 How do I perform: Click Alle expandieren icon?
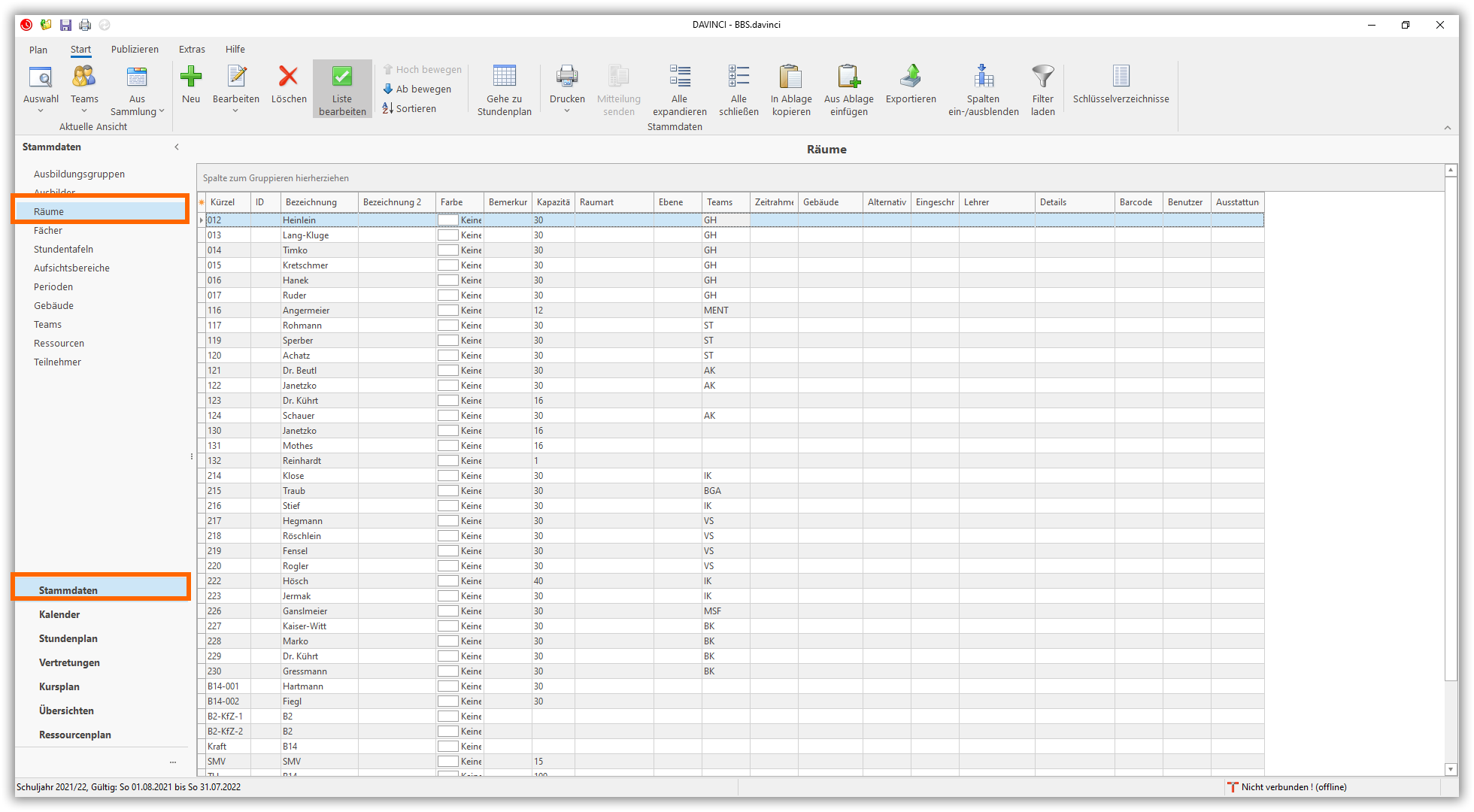679,76
